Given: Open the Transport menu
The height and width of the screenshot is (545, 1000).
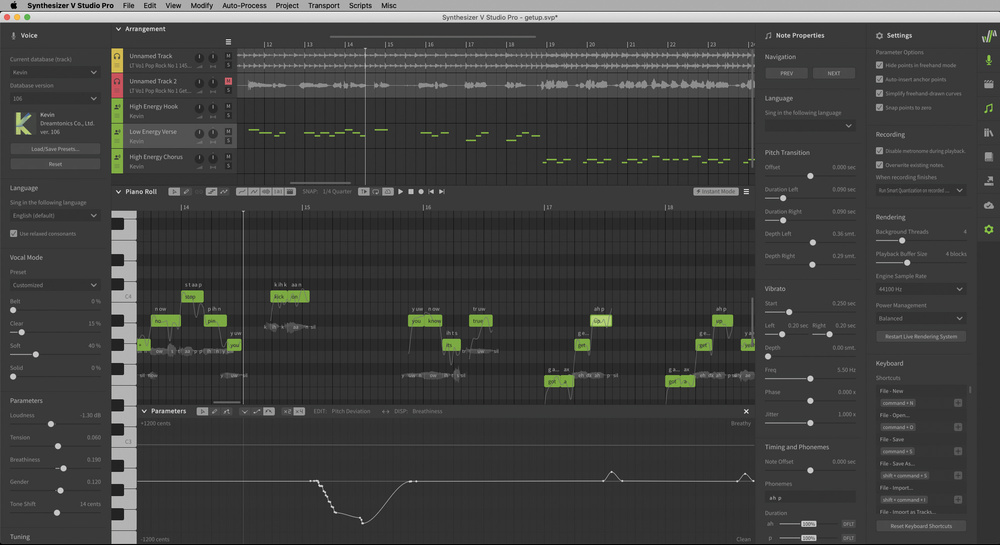Looking at the screenshot, I should [323, 5].
